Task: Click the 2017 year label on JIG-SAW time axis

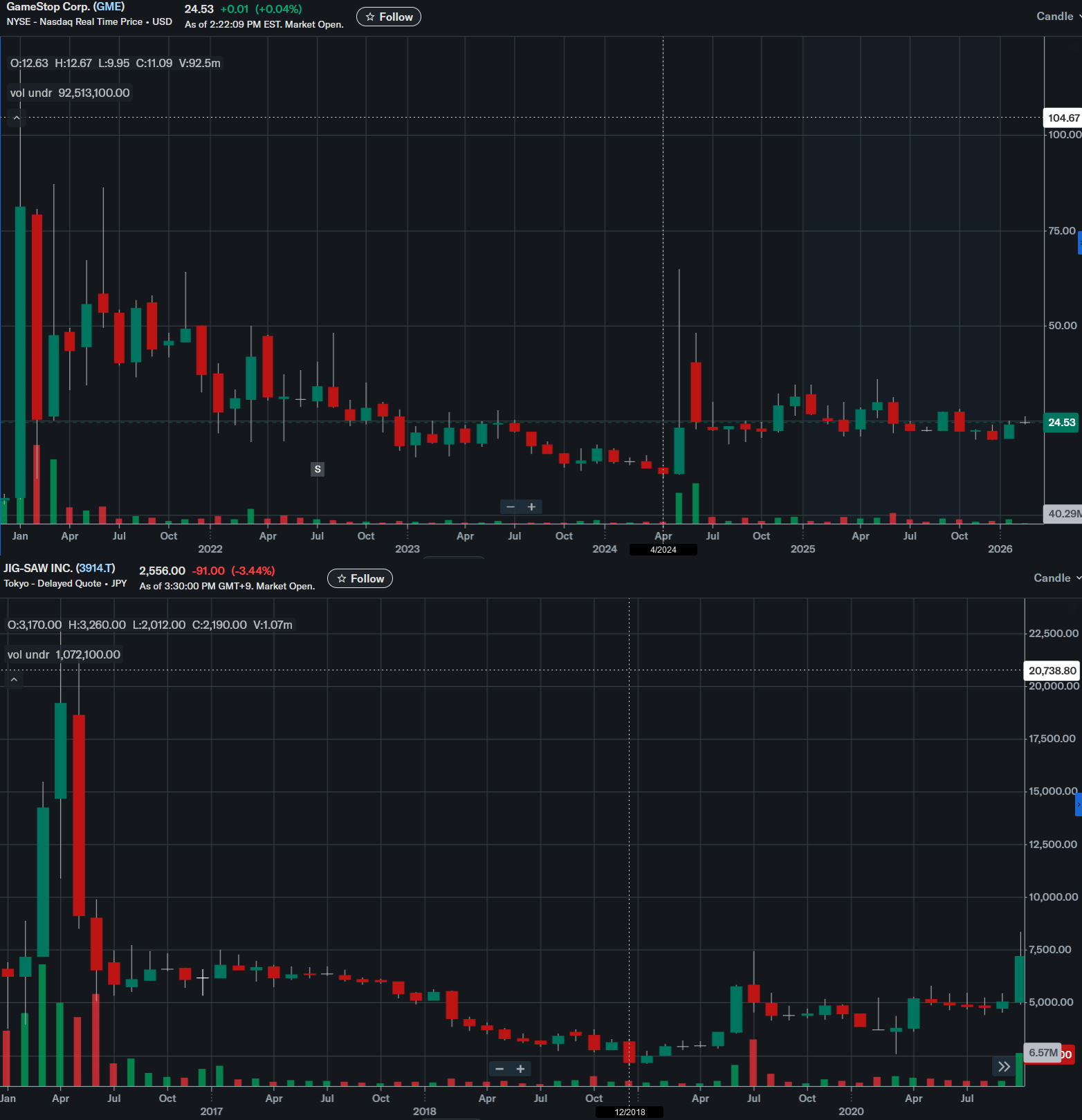Action: [x=212, y=1111]
